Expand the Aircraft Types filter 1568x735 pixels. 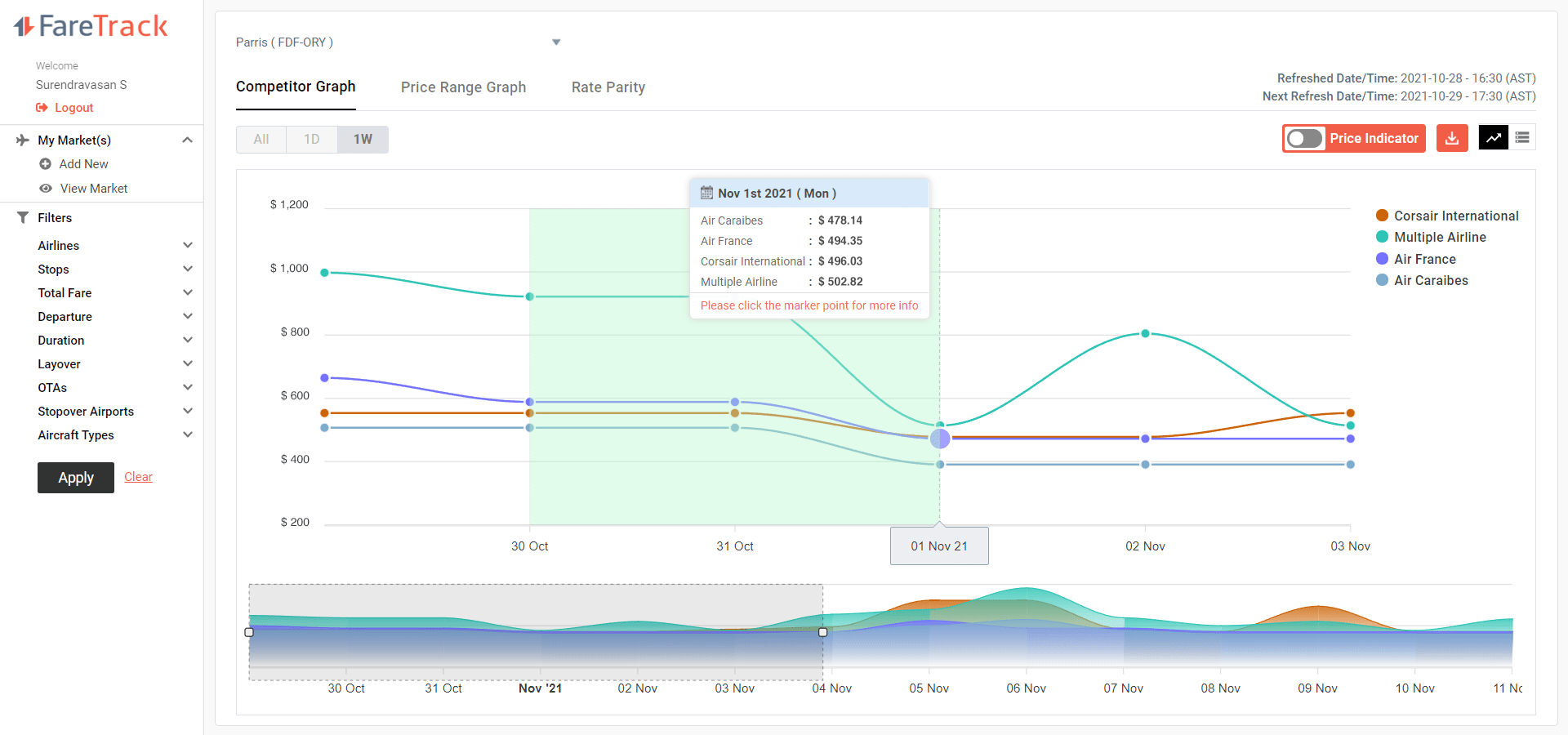(x=187, y=435)
